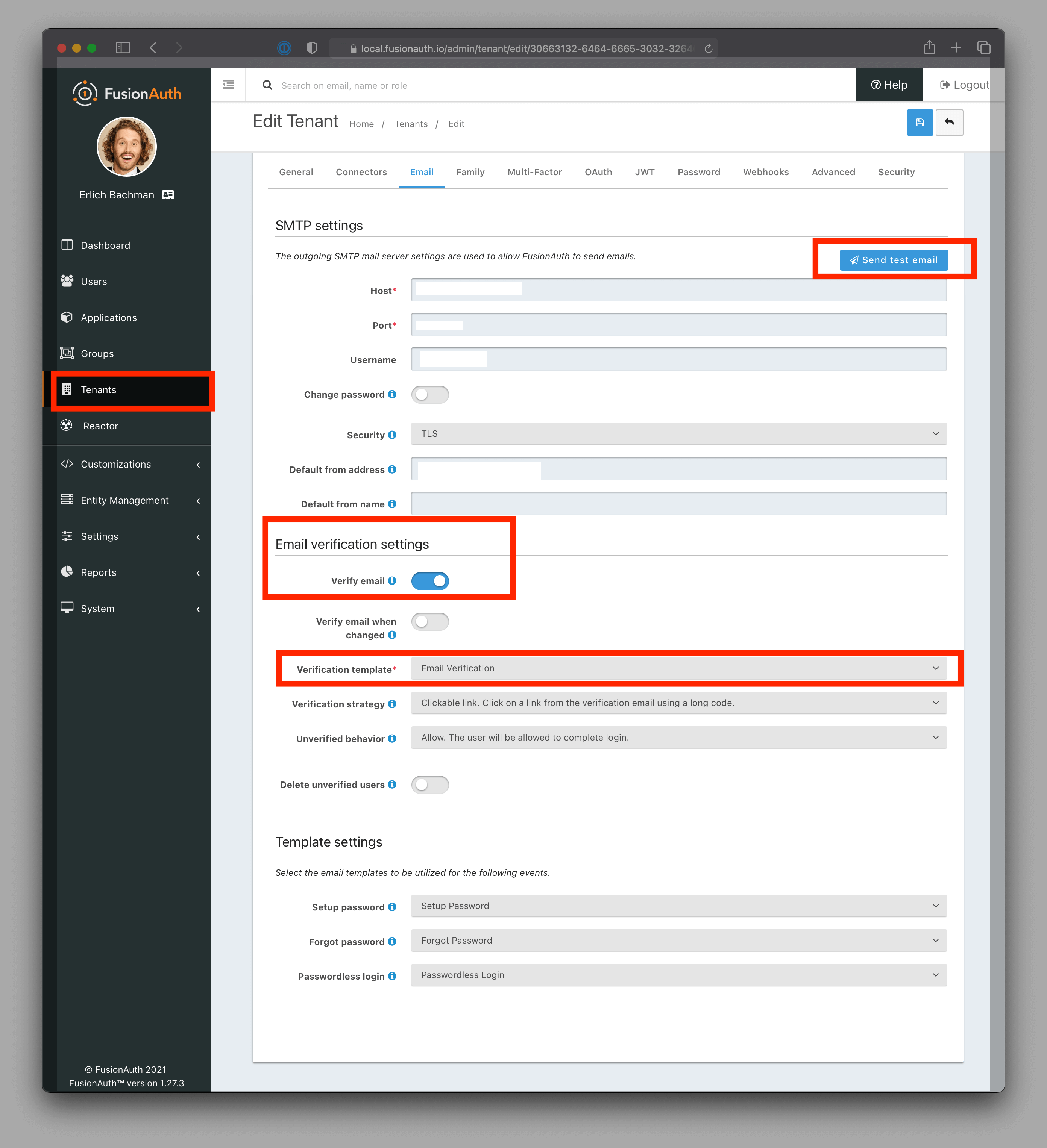Image resolution: width=1047 pixels, height=1148 pixels.
Task: Click info icon beside Delete unverified users
Action: coord(392,785)
